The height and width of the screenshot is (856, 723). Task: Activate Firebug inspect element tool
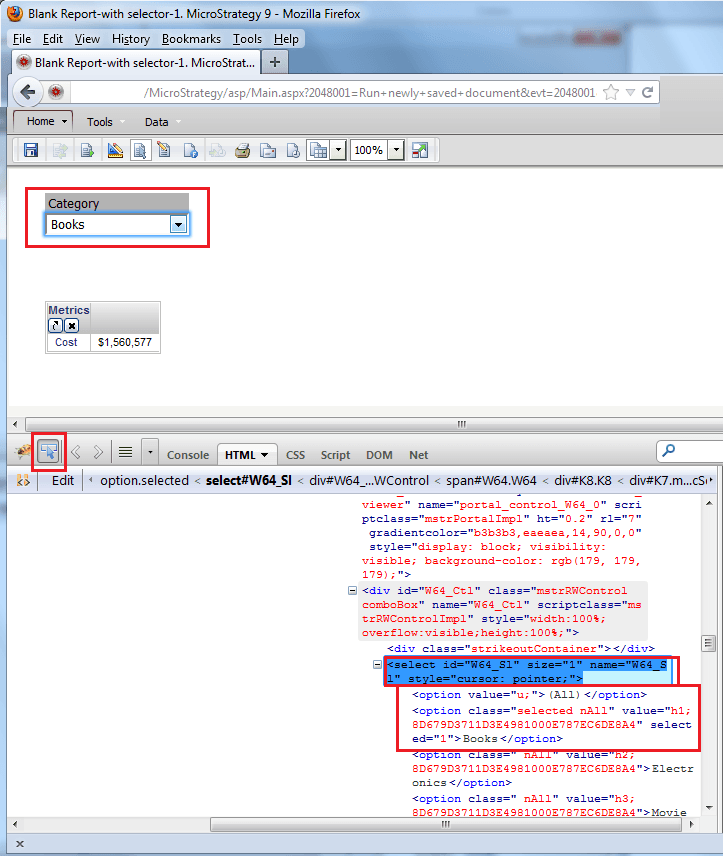[48, 453]
